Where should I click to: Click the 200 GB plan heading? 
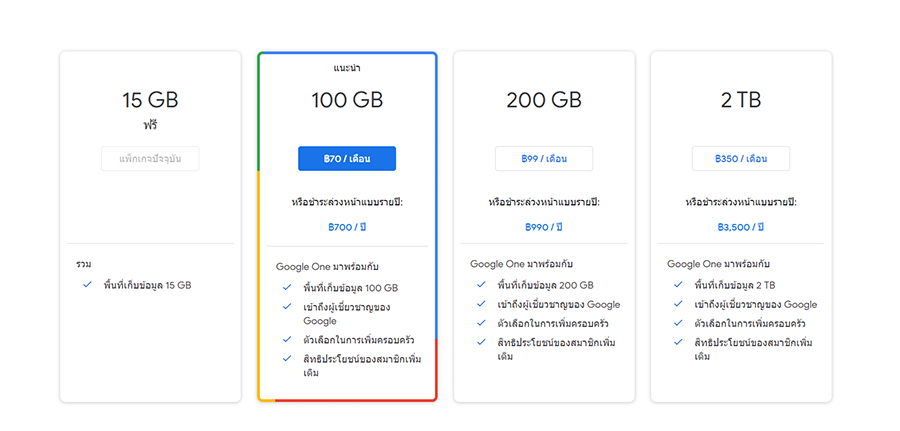(543, 100)
